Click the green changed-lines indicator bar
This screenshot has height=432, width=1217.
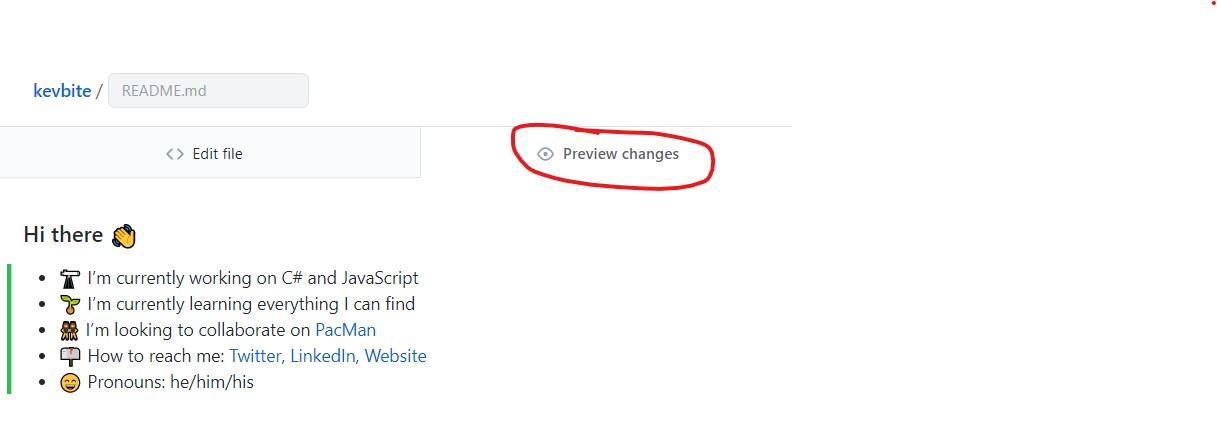coord(9,329)
